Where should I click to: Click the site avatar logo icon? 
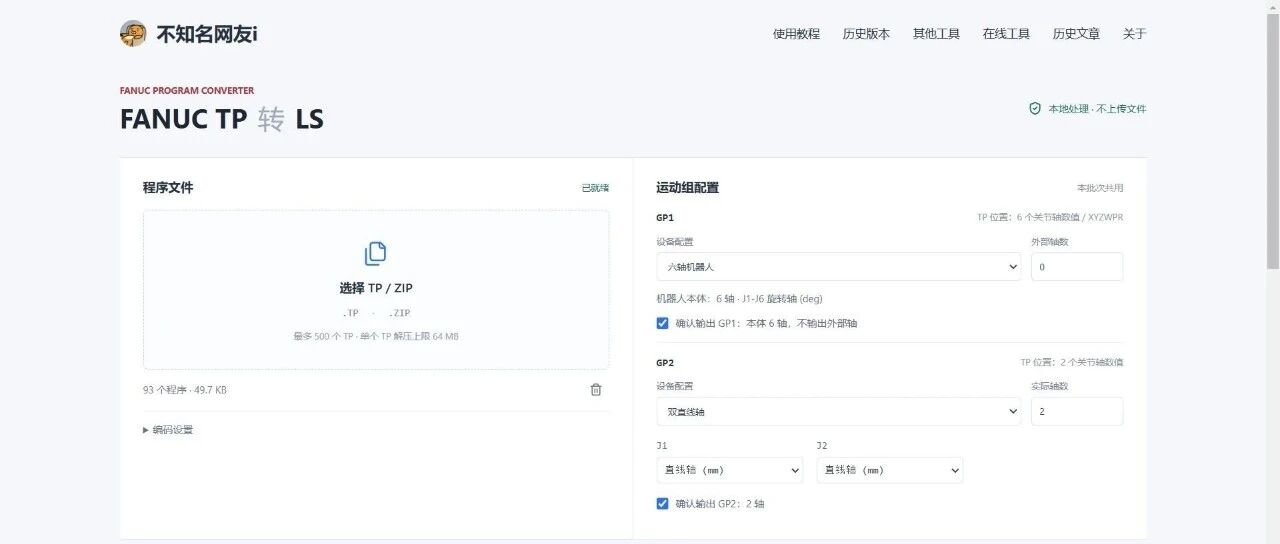(x=133, y=34)
